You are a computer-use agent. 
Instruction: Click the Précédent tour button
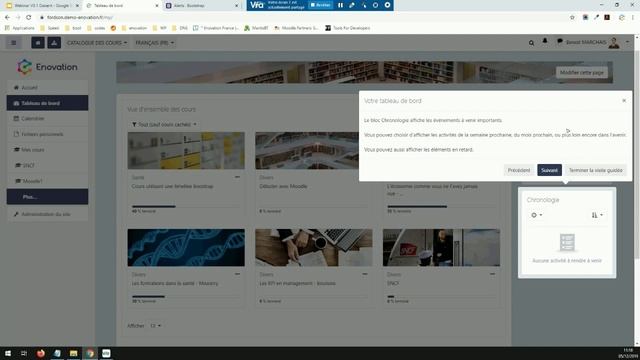(519, 170)
